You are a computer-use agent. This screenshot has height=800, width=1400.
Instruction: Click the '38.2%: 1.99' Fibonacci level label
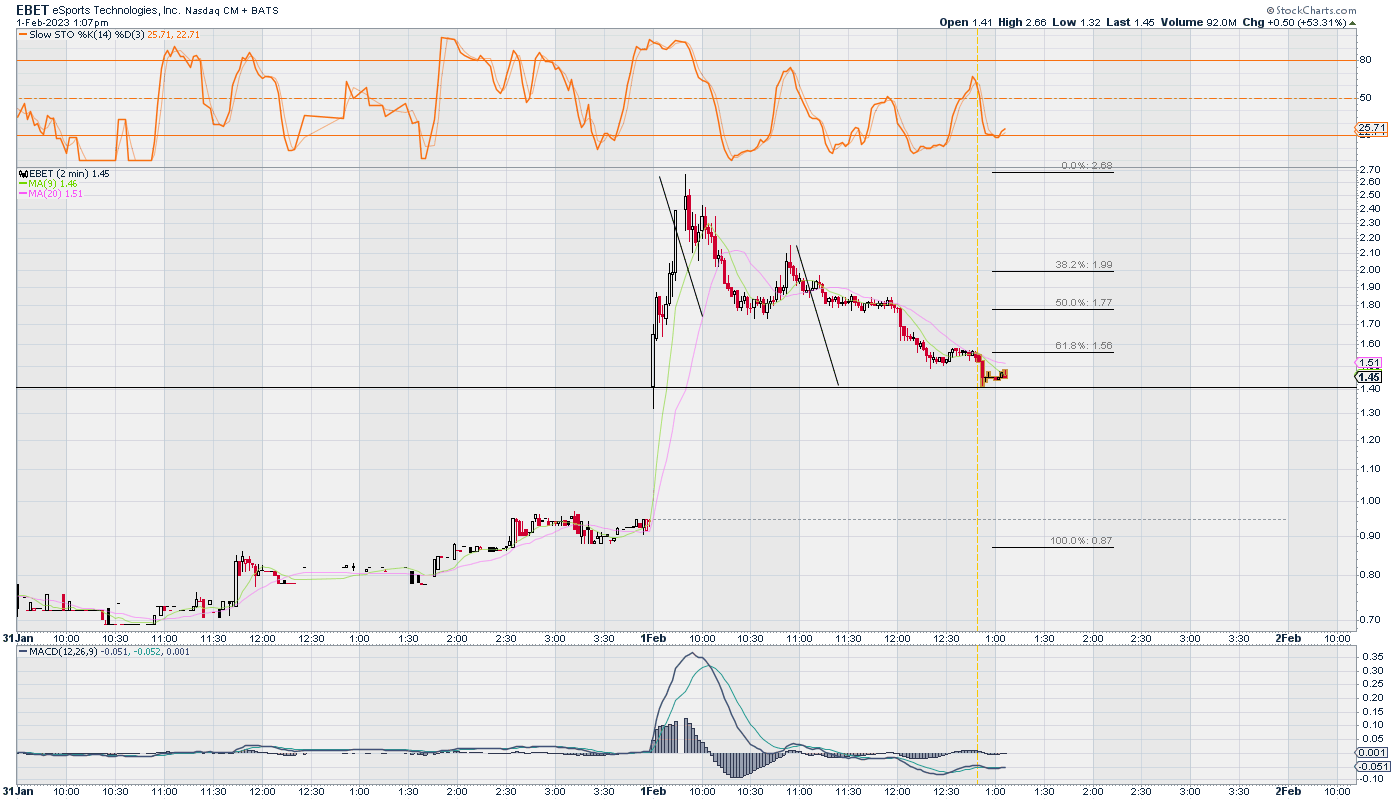tap(1084, 265)
